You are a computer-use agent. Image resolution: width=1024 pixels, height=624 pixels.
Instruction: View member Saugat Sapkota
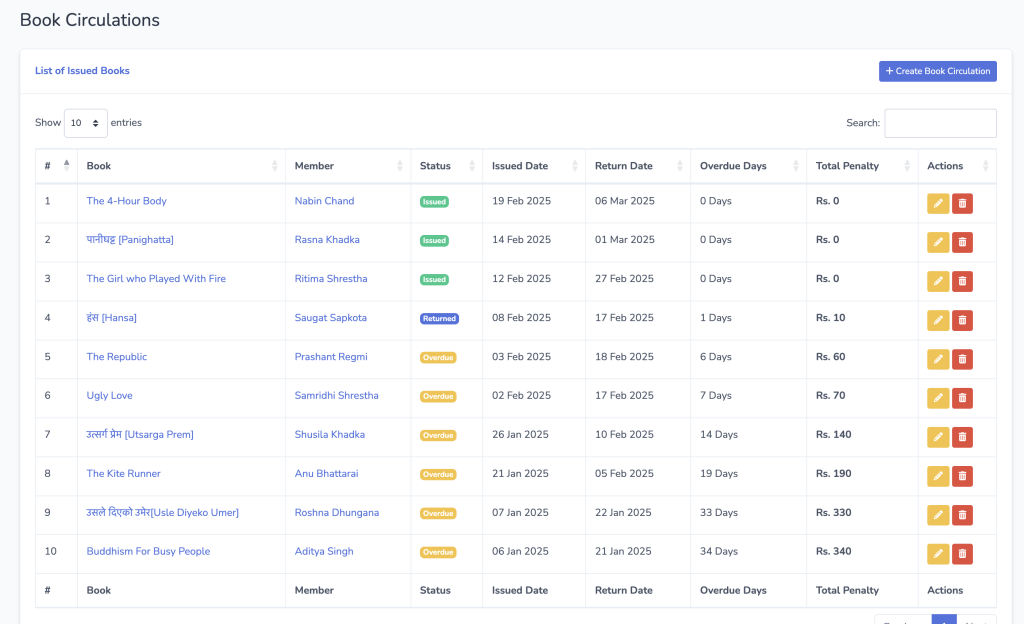[x=330, y=318]
